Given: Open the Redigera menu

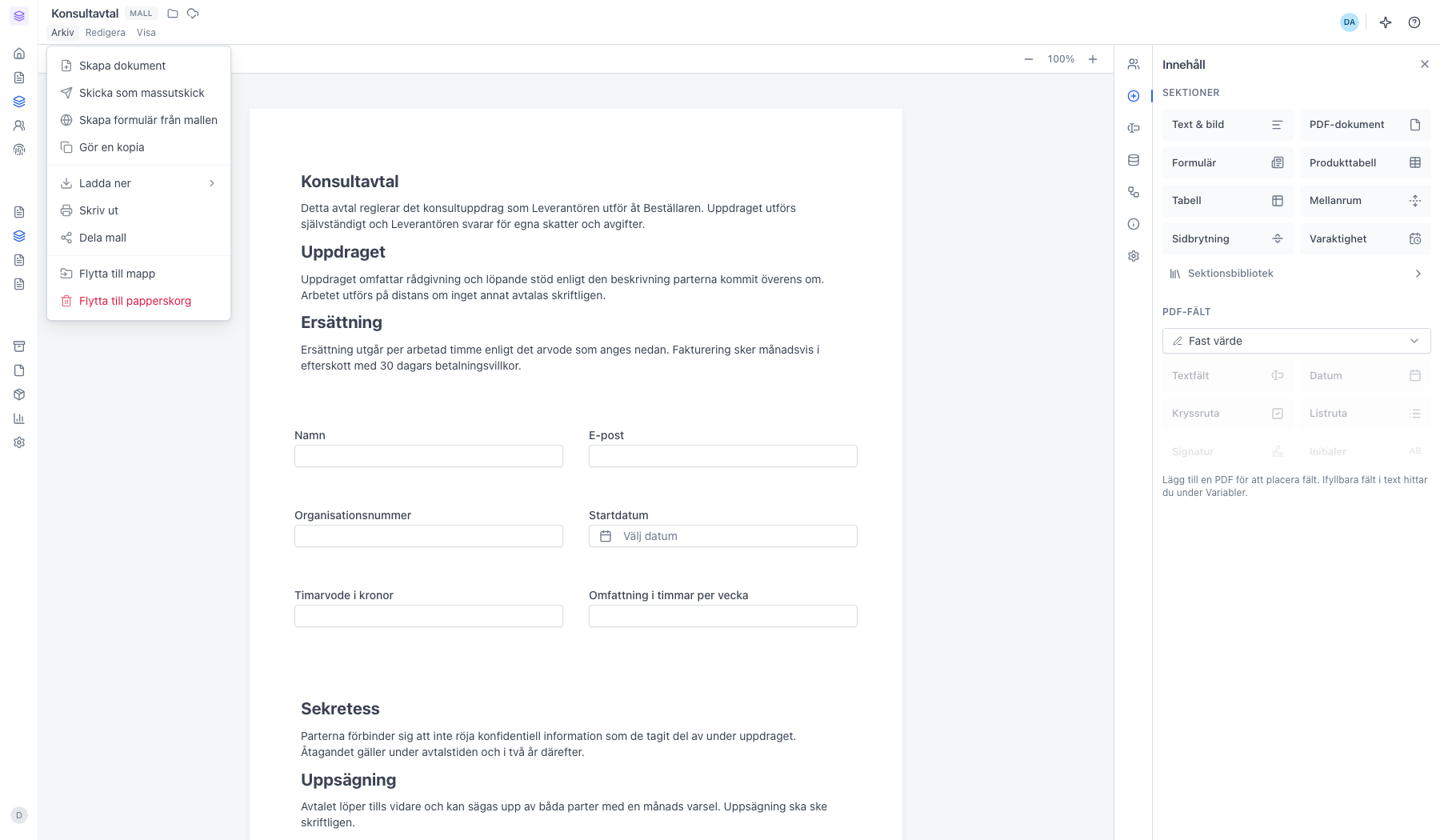Looking at the screenshot, I should click(x=106, y=33).
